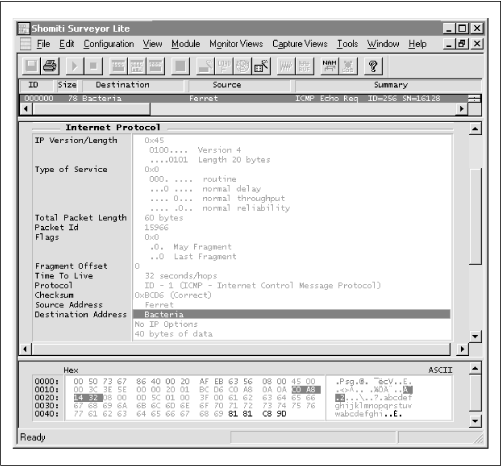Image resolution: width=502 pixels, height=467 pixels.
Task: Click decode pane horizontal scroll left arrow
Action: click(25, 349)
